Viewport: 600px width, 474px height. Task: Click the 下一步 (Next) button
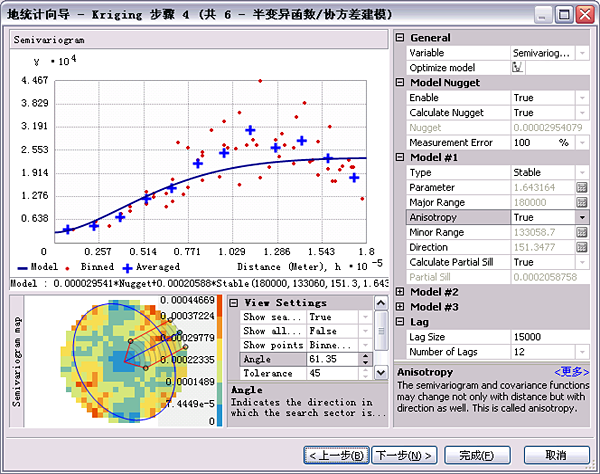click(405, 455)
